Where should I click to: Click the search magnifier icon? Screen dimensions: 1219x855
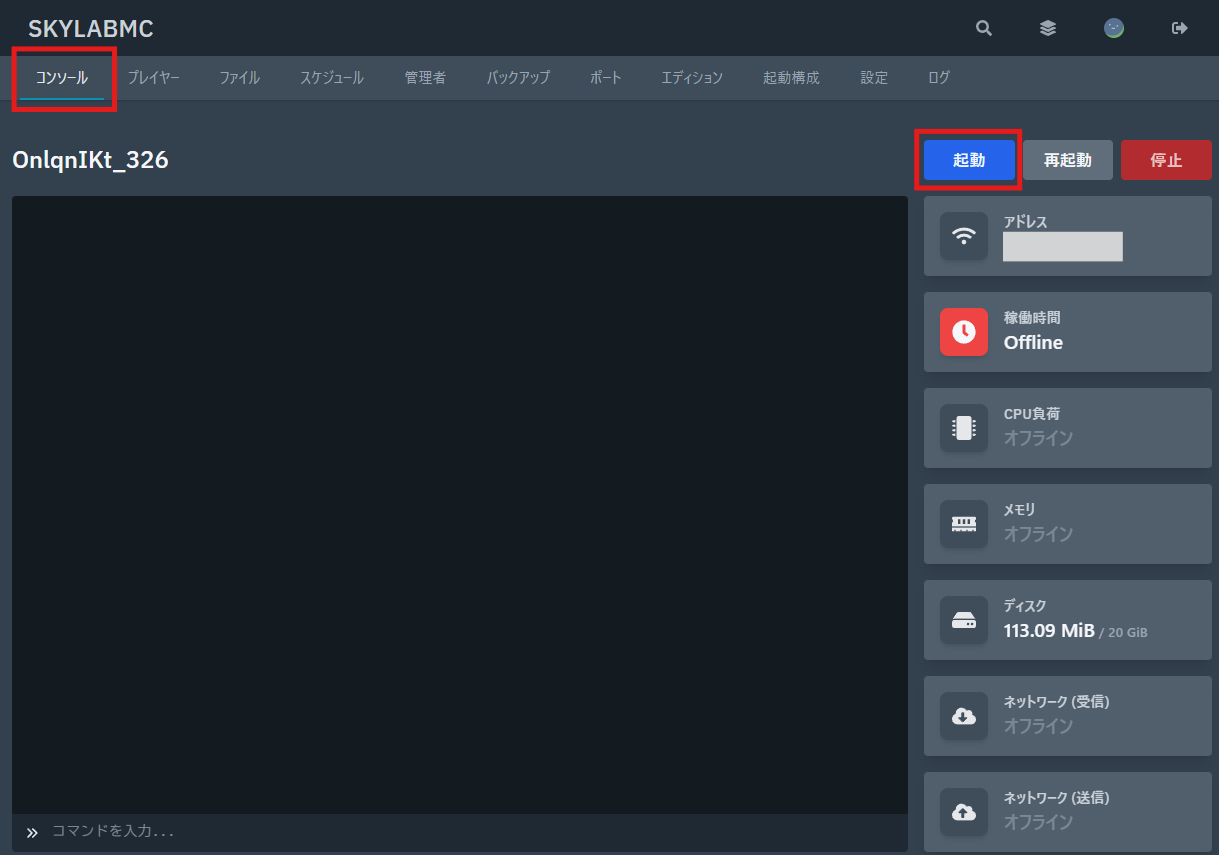[984, 28]
